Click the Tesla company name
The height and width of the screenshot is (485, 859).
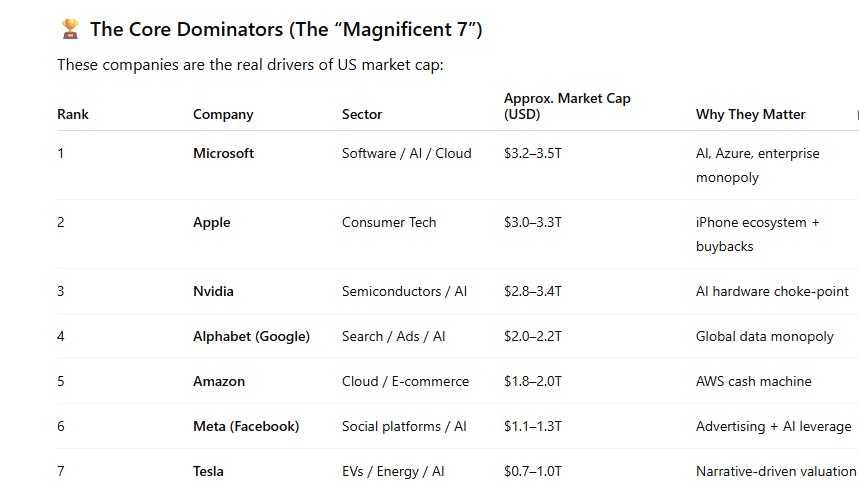click(208, 471)
